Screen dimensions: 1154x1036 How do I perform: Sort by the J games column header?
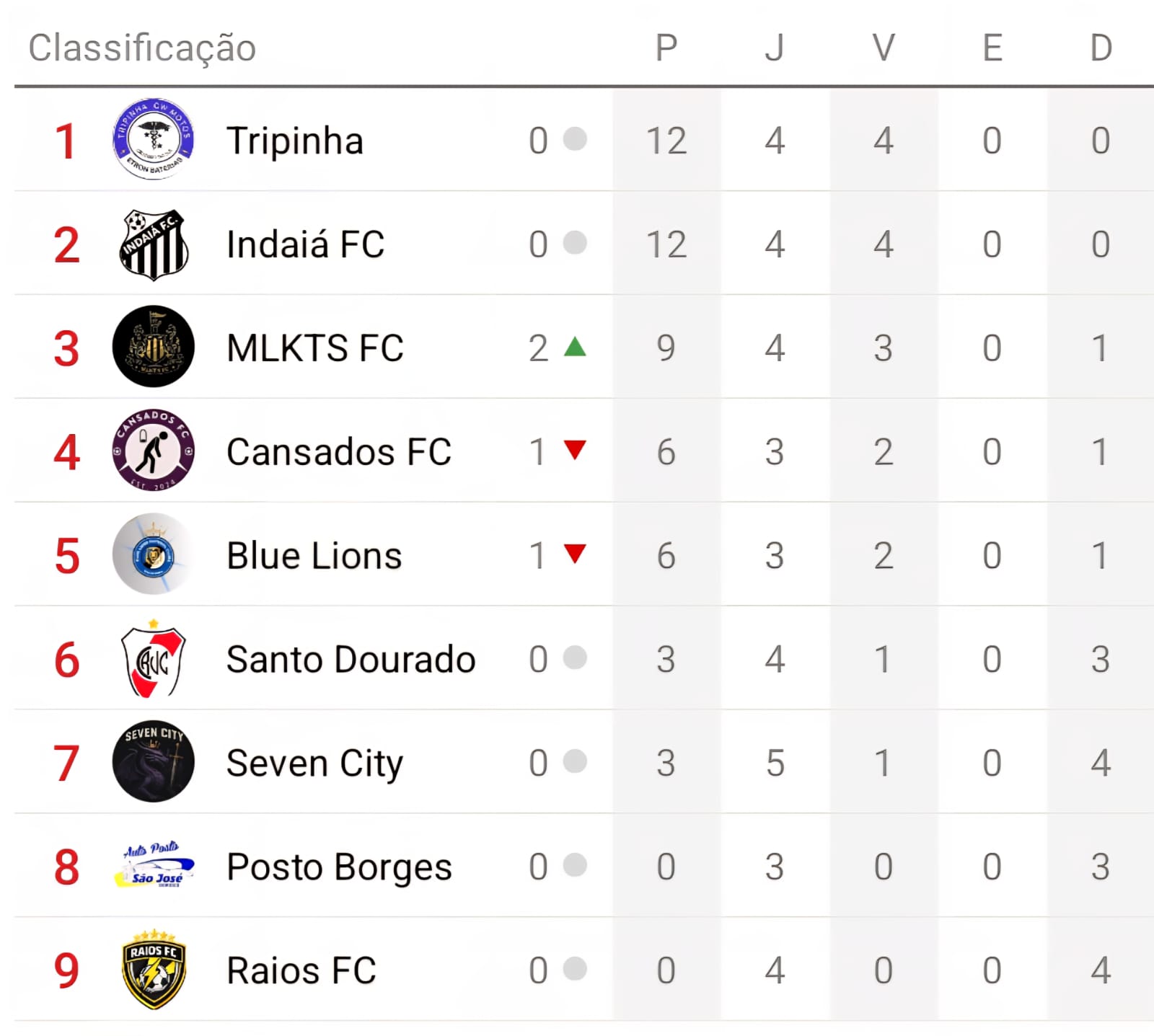774,48
